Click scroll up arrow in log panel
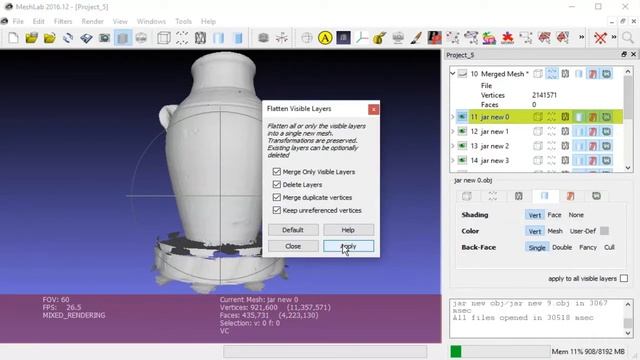 pos(628,304)
